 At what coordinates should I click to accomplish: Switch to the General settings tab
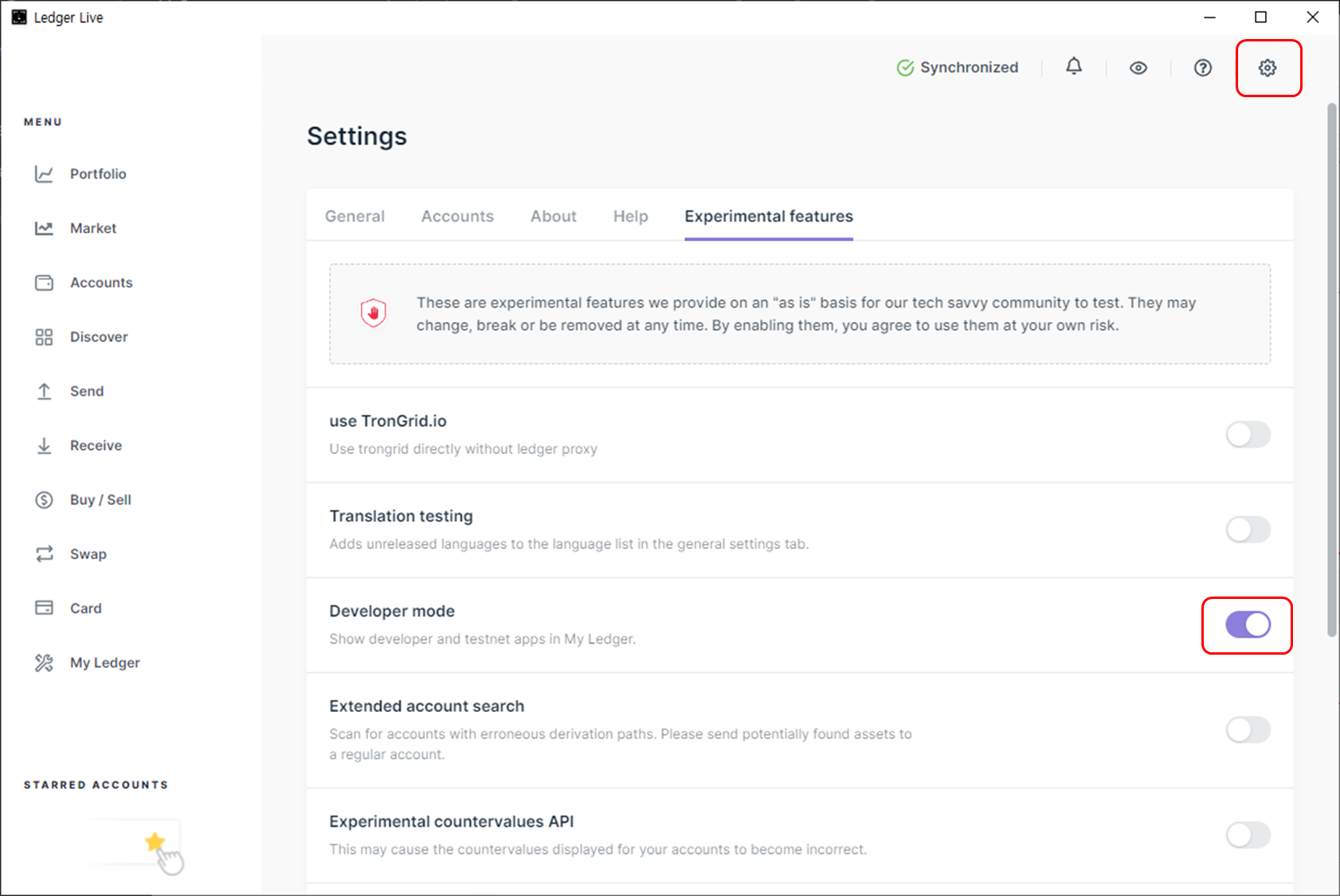click(355, 216)
